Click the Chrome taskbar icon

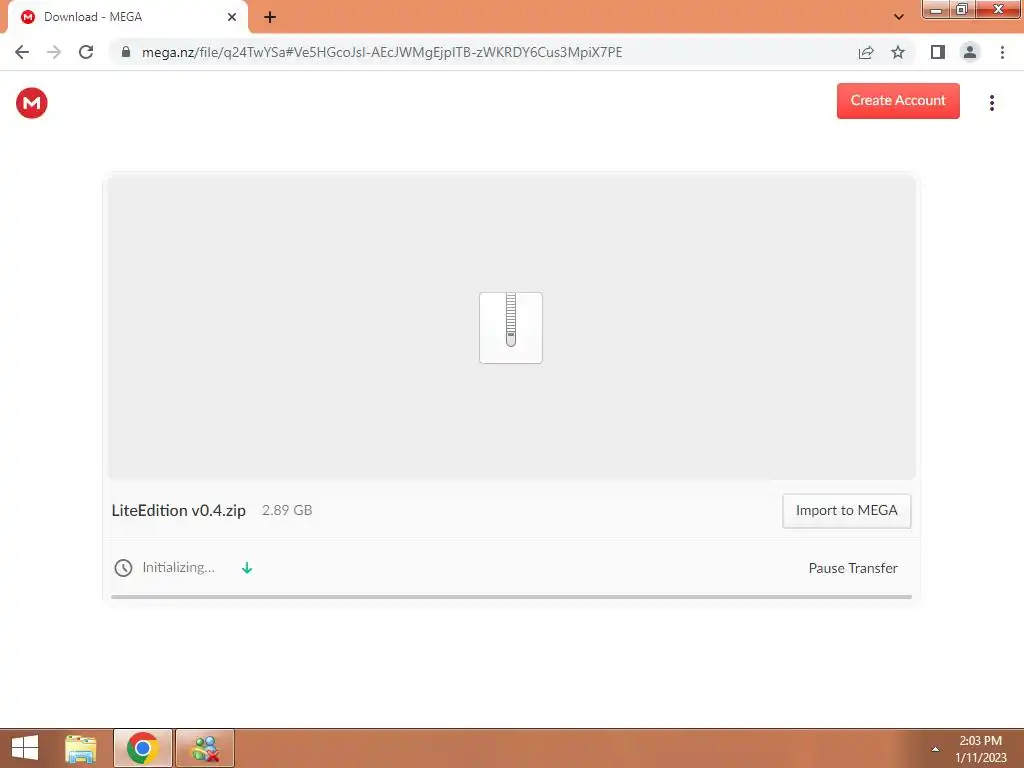pyautogui.click(x=142, y=748)
